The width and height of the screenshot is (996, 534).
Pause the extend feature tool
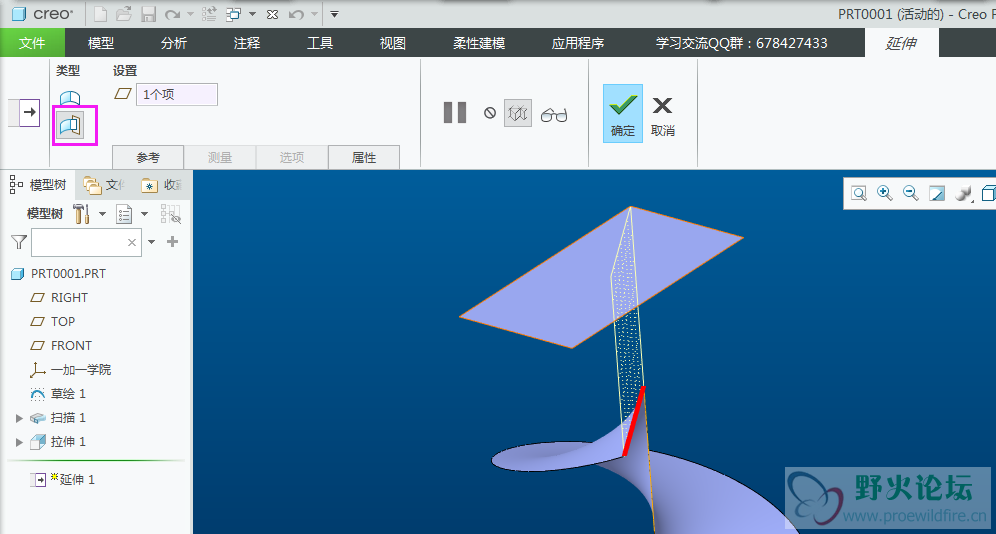455,113
